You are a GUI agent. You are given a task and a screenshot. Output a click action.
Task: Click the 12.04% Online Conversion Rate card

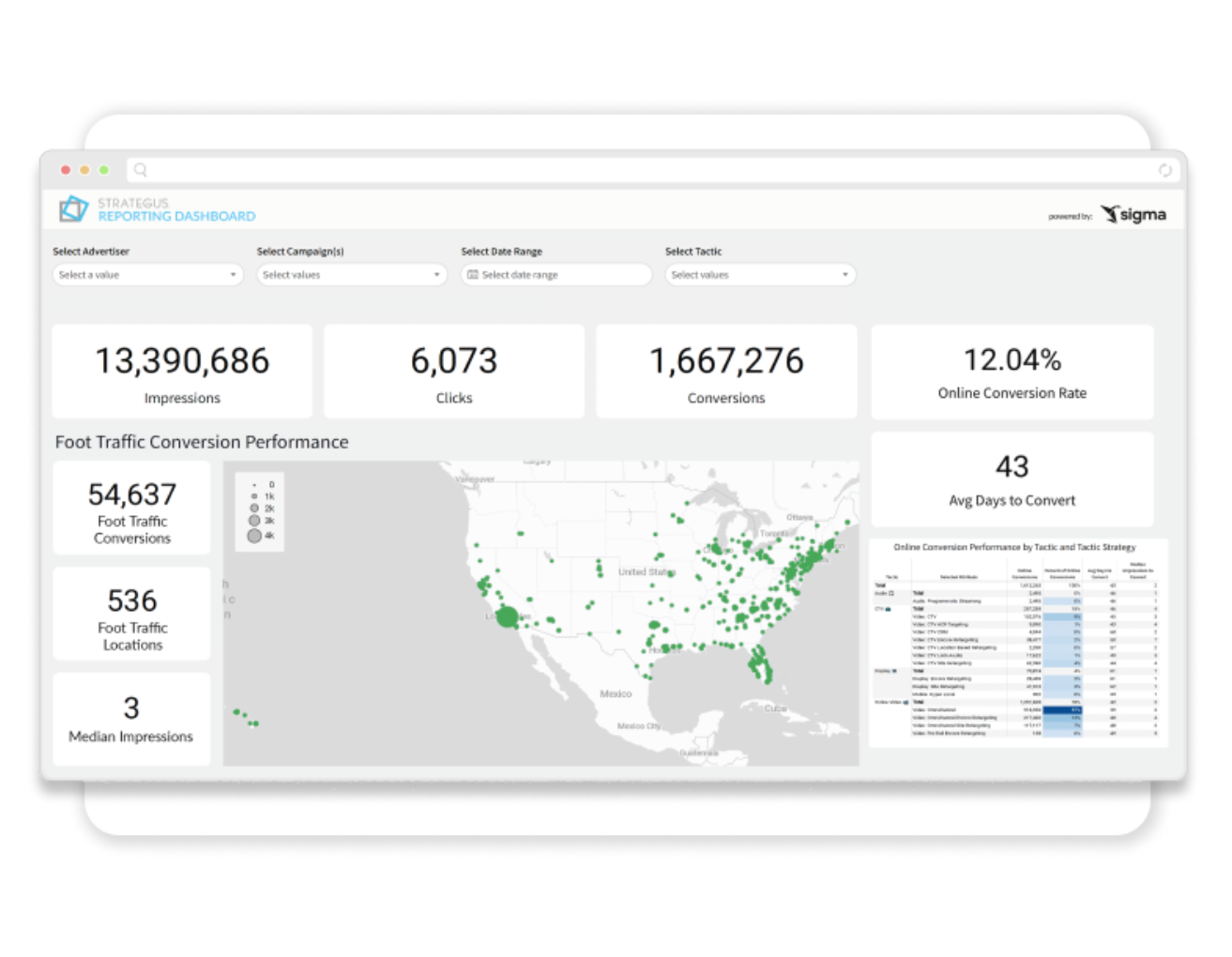pos(1011,372)
